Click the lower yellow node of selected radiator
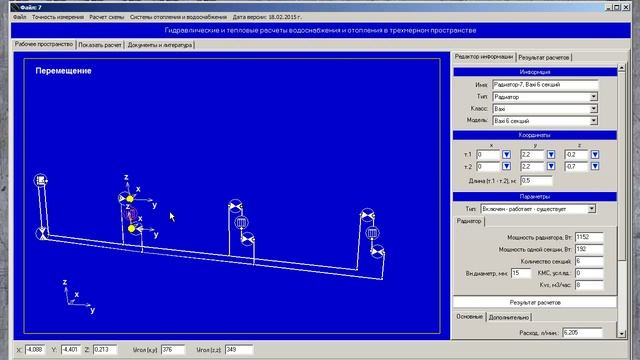 click(131, 229)
